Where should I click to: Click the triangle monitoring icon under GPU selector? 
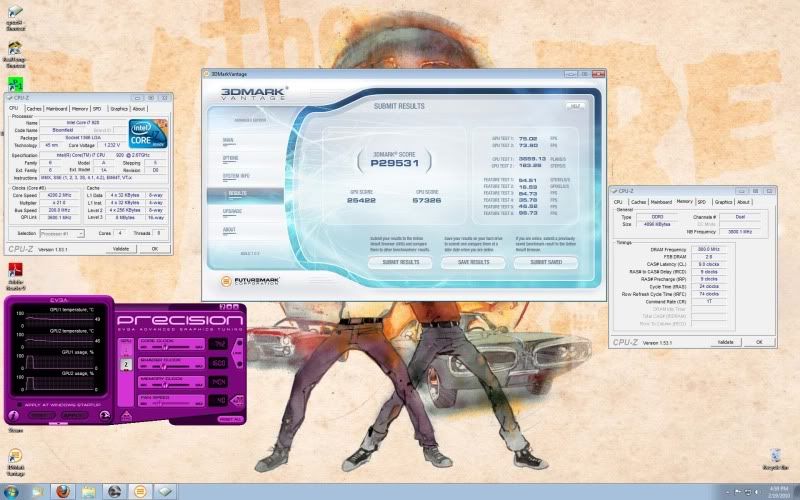coord(126,417)
